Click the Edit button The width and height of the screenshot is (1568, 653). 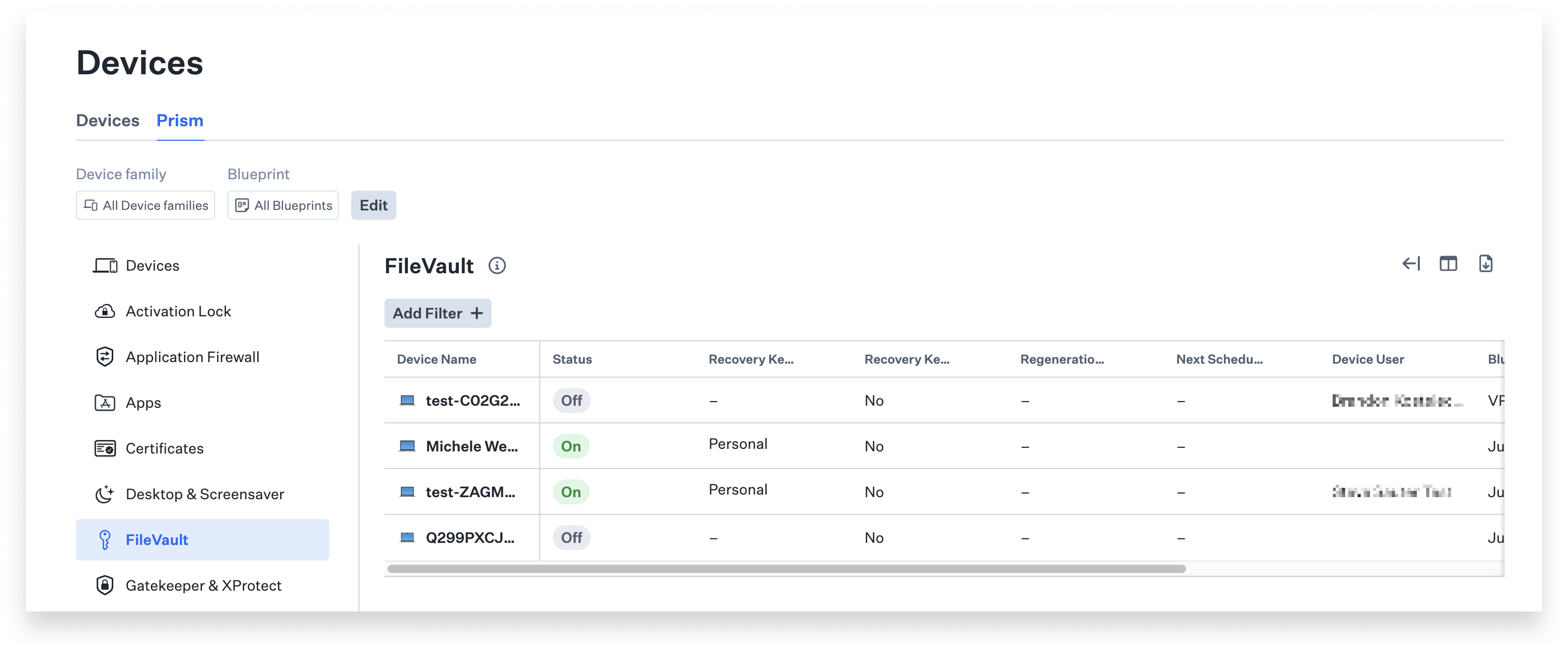[x=373, y=206]
